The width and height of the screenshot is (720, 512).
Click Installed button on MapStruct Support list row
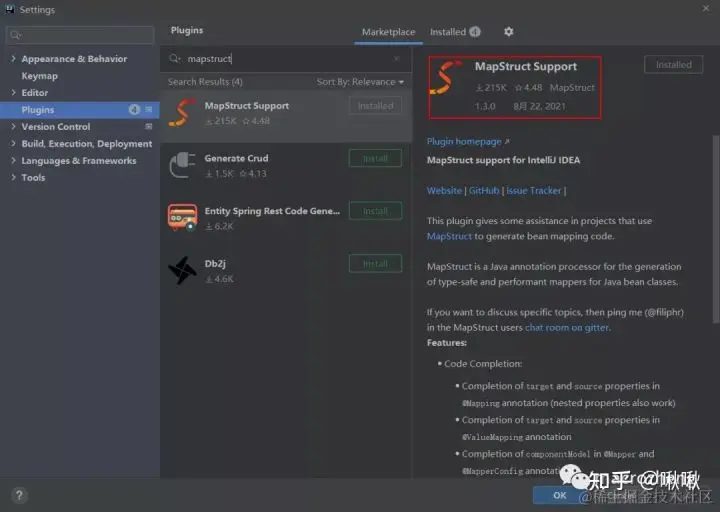click(375, 106)
